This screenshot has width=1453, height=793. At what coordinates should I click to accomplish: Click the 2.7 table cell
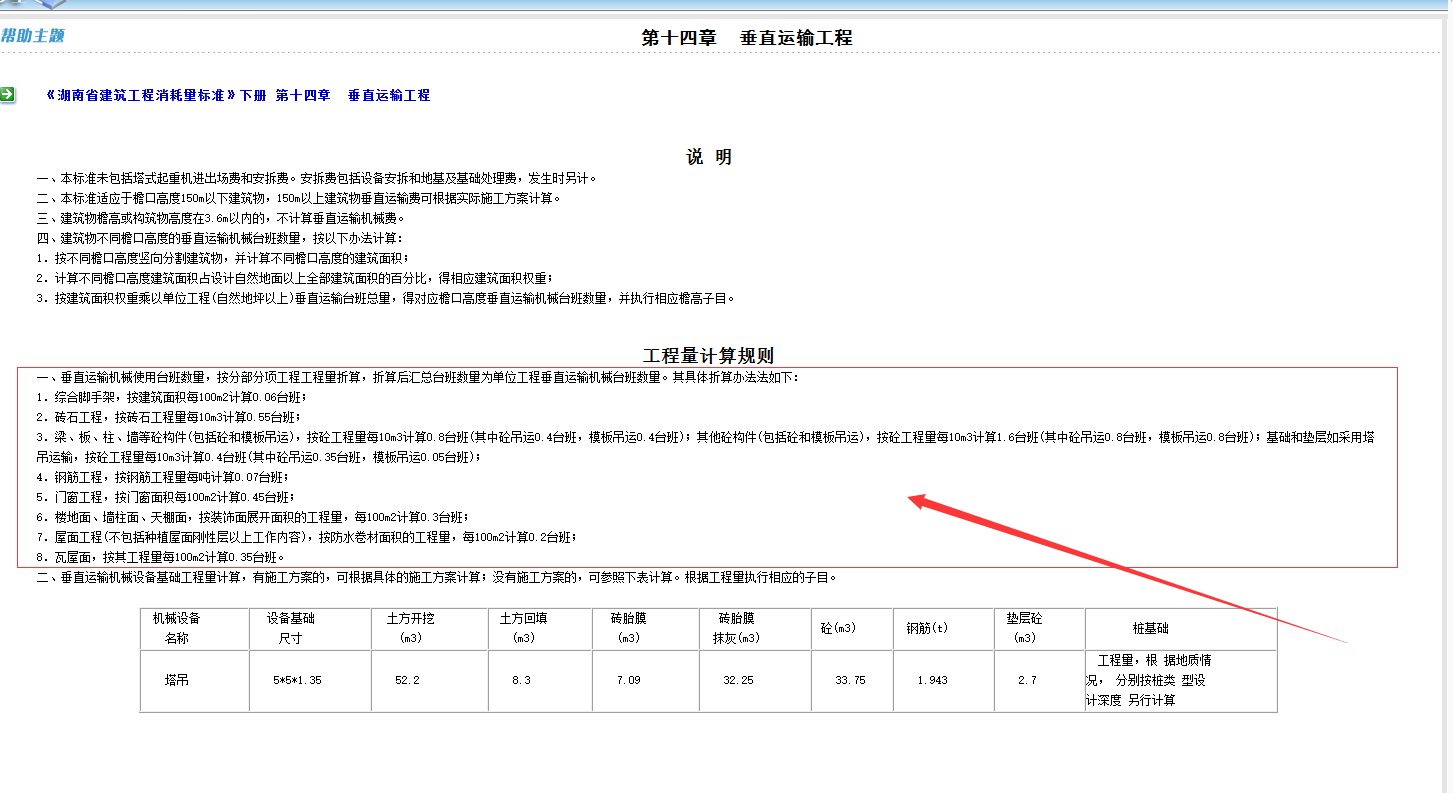coord(1039,680)
